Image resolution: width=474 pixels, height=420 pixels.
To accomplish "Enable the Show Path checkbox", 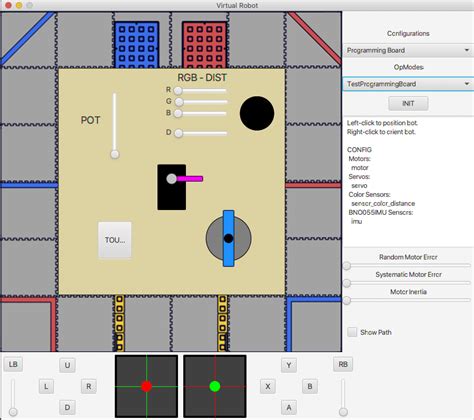I will click(352, 332).
